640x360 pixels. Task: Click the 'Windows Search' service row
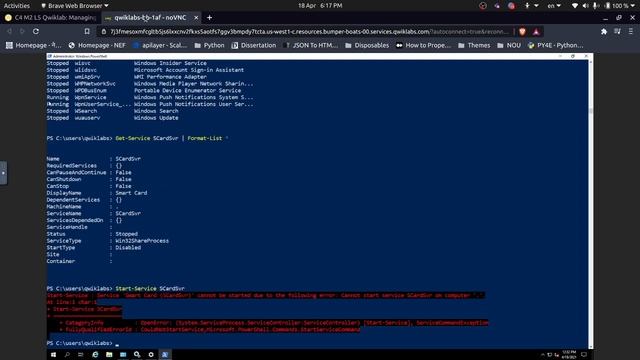(113, 111)
